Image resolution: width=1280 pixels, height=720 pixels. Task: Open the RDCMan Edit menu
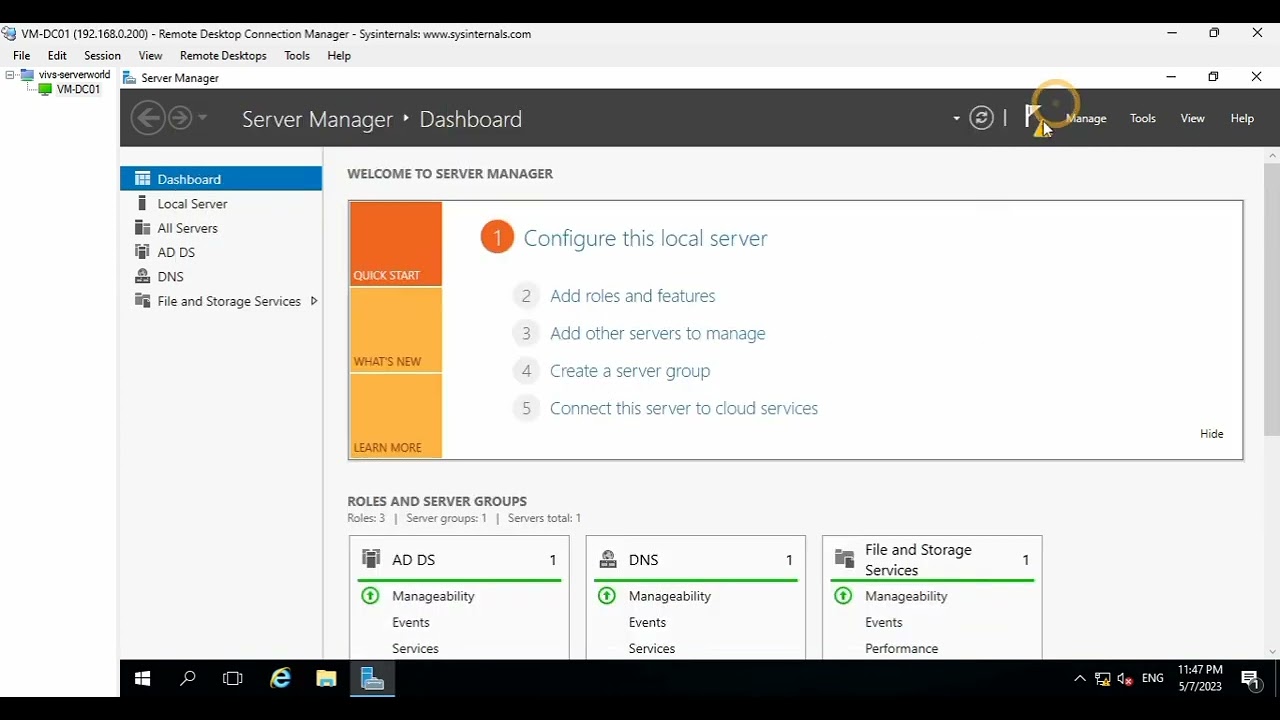point(57,56)
